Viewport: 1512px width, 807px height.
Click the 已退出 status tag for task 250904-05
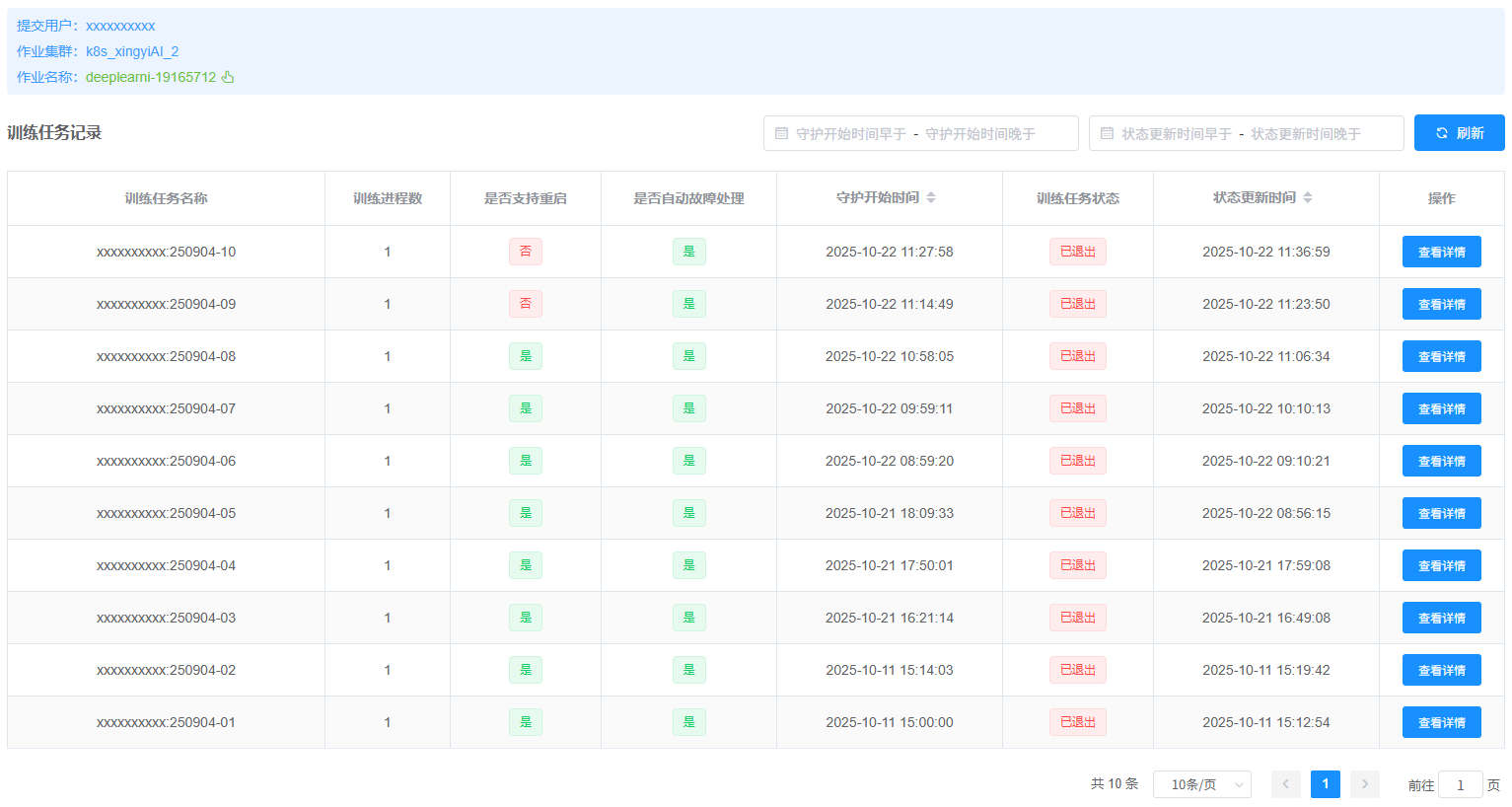[1077, 513]
